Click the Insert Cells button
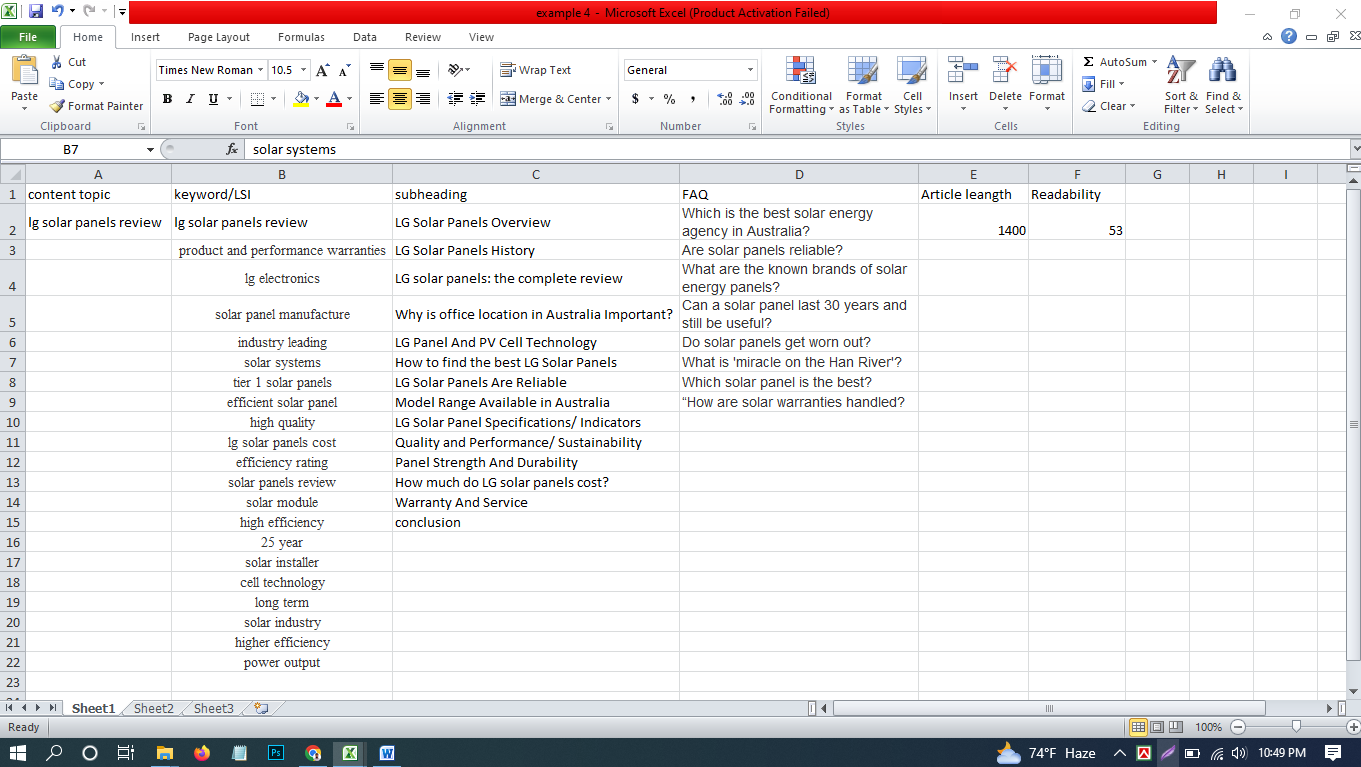1361x767 pixels. tap(962, 86)
